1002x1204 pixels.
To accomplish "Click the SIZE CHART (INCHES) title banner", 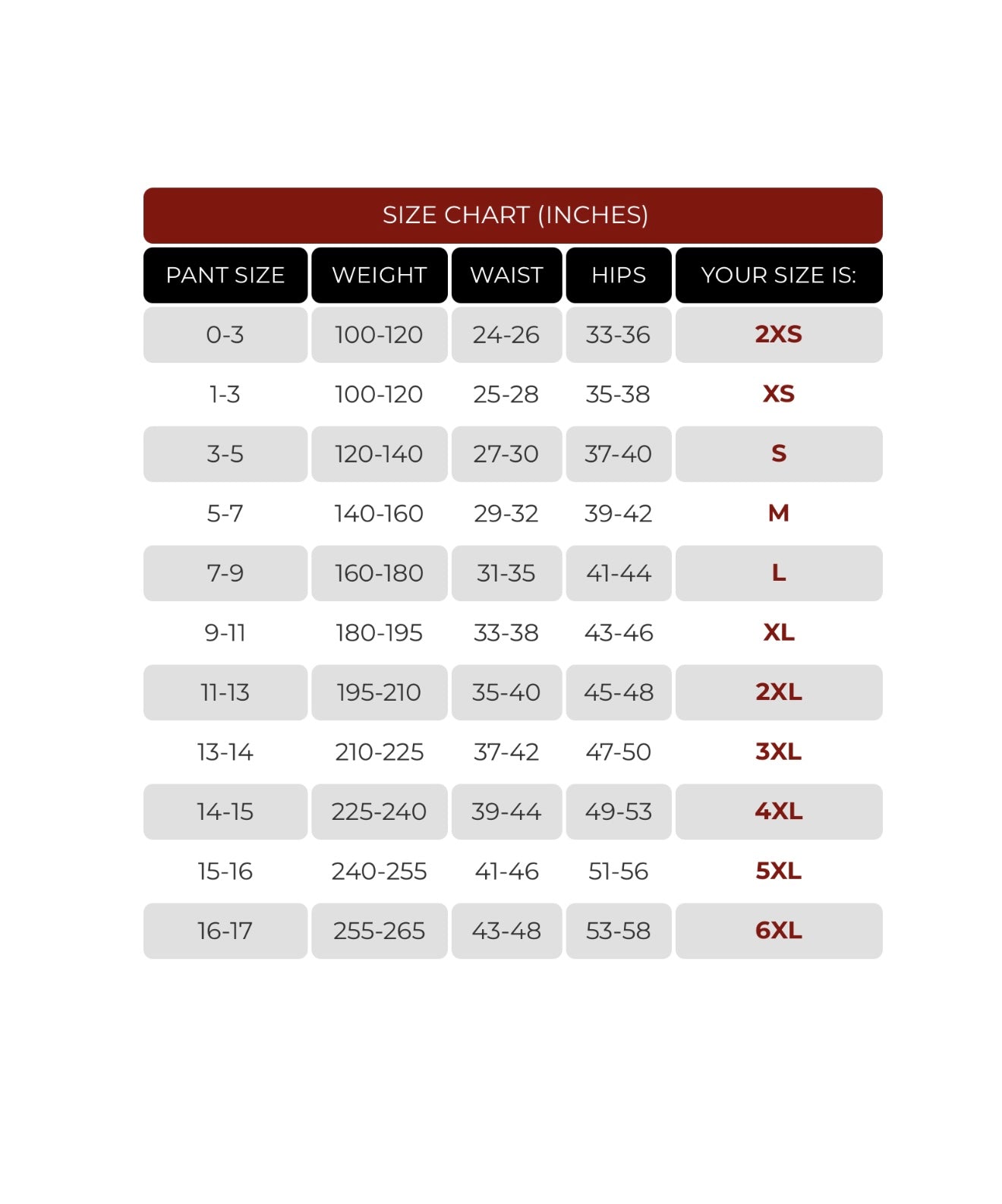I will click(513, 216).
